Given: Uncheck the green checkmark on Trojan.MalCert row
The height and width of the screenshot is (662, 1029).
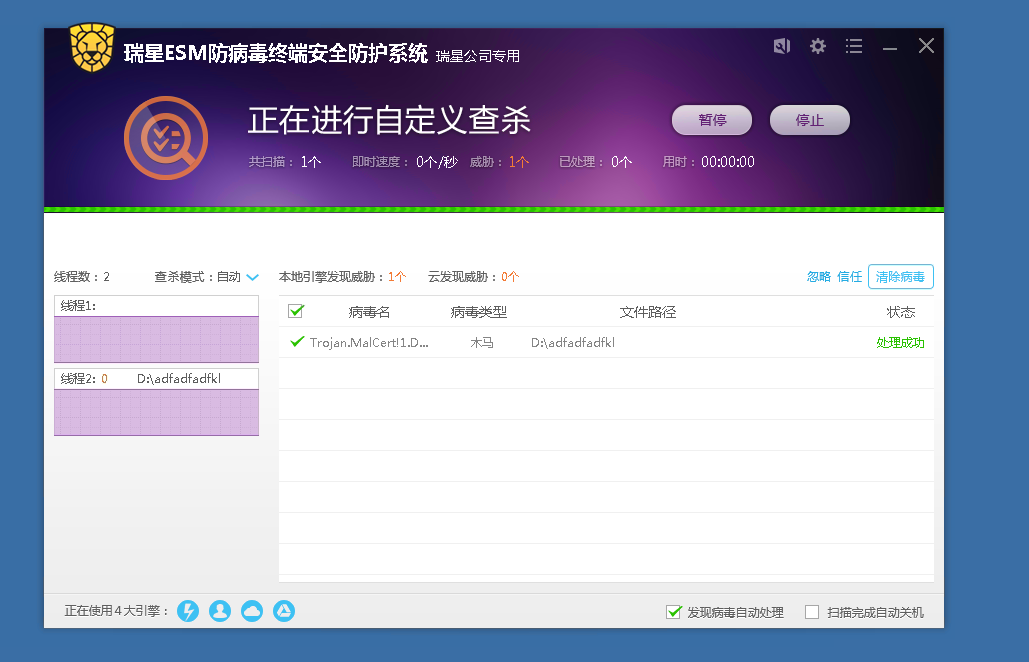Looking at the screenshot, I should tap(296, 342).
